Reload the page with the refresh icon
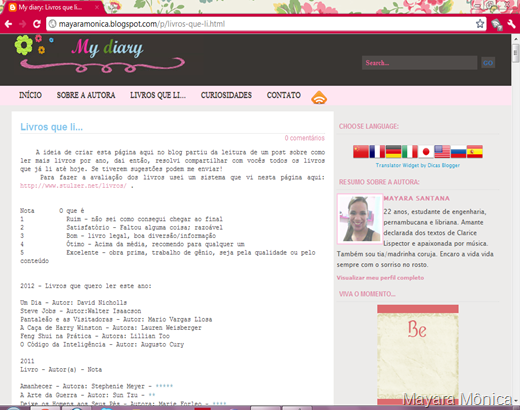 pos(37,24)
